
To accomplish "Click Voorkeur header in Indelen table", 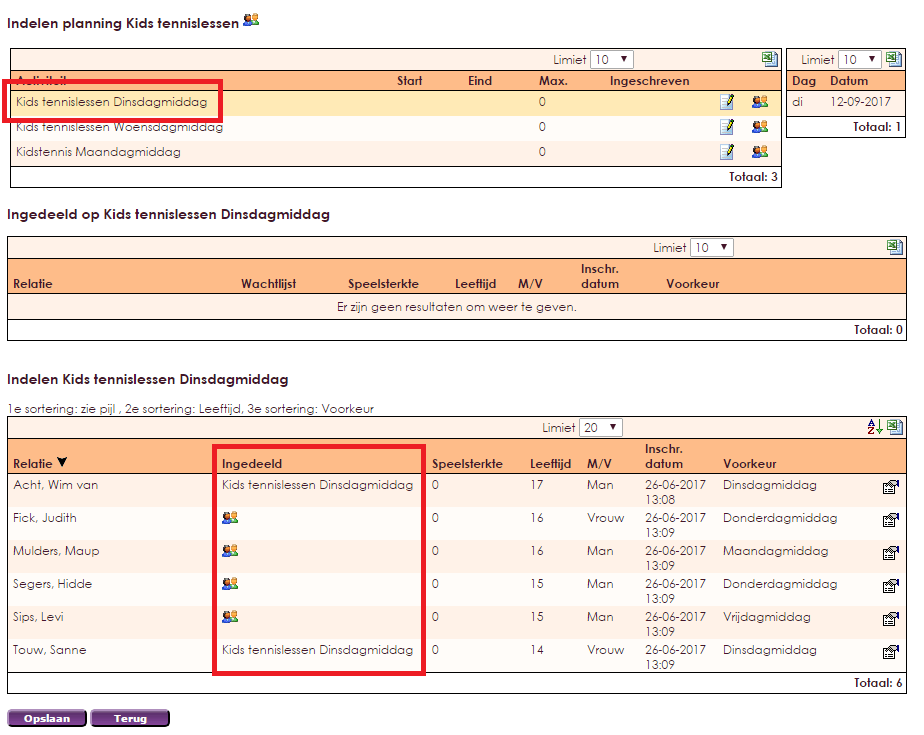I will 750,464.
